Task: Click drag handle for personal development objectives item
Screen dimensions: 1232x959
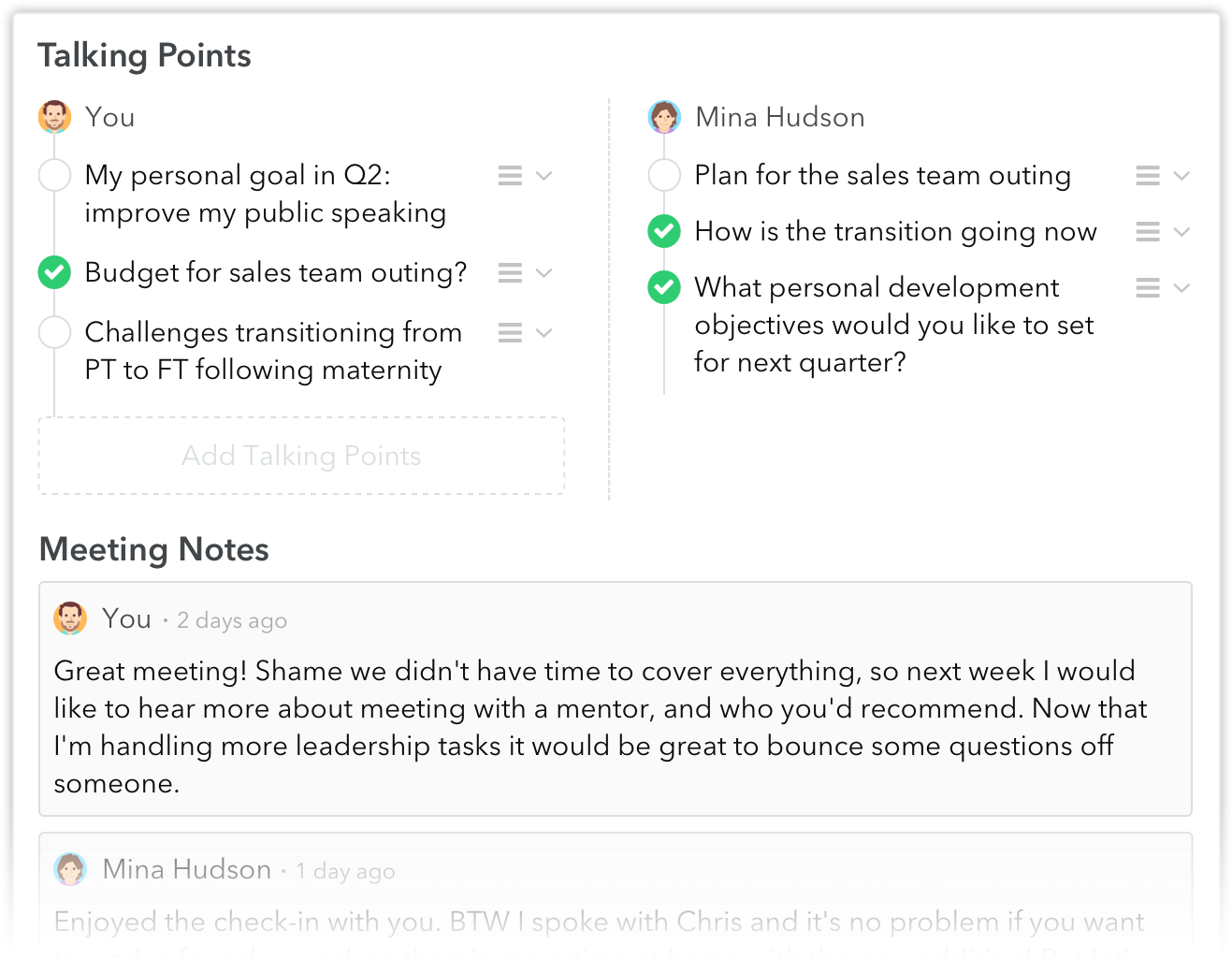Action: pos(1148,288)
